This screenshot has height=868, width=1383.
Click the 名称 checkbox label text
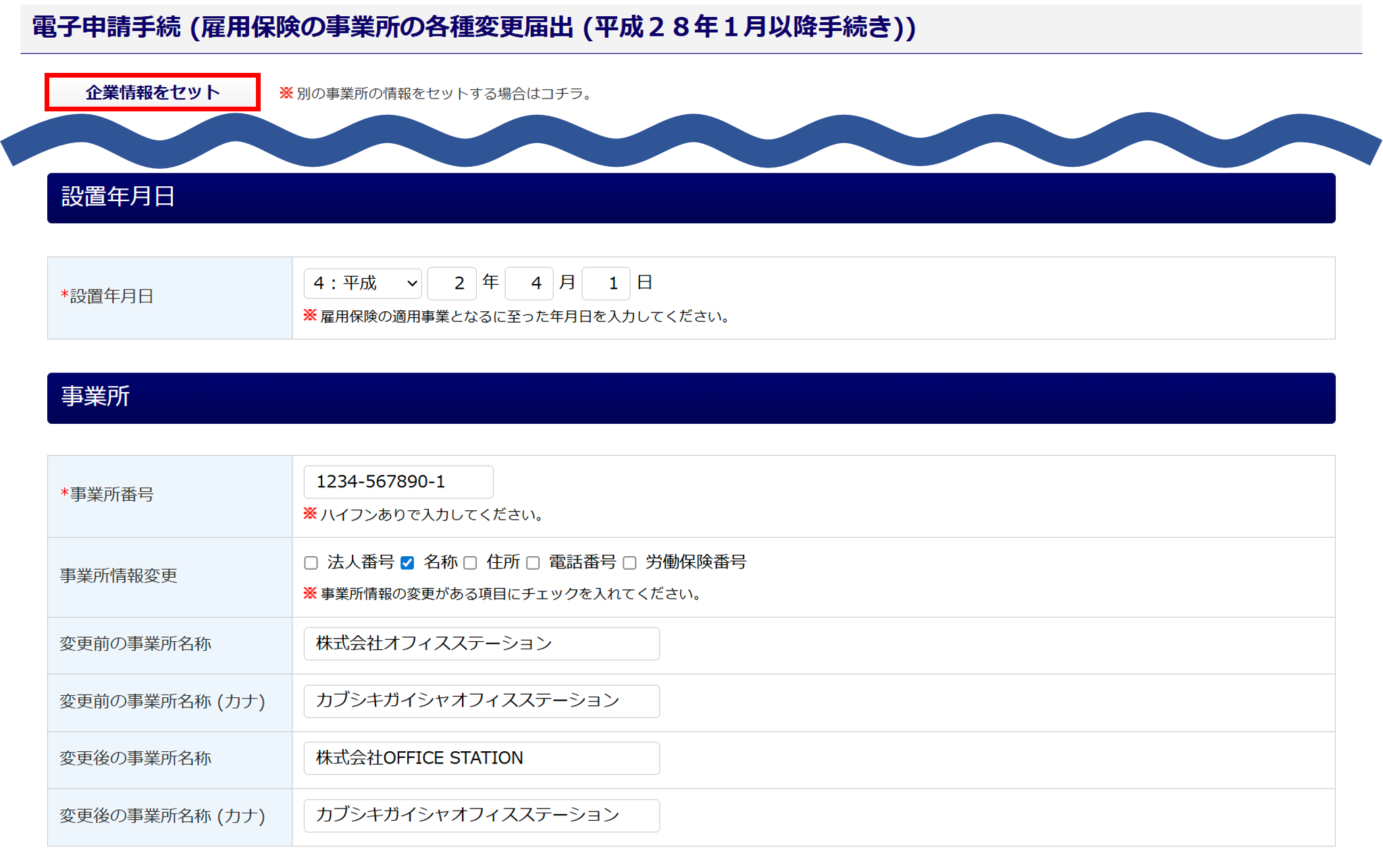(440, 562)
